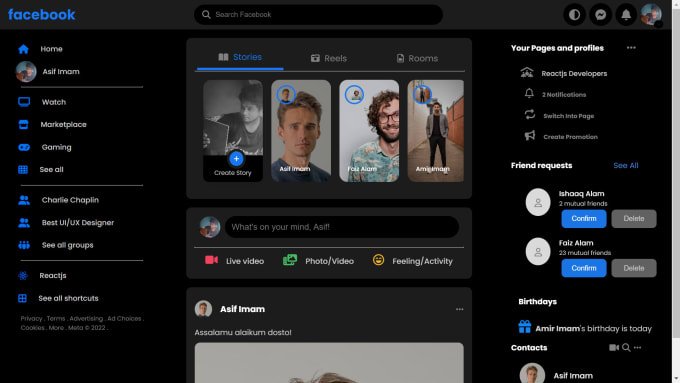Delete Faiz Alam's friend request
The height and width of the screenshot is (383, 680).
tap(634, 268)
